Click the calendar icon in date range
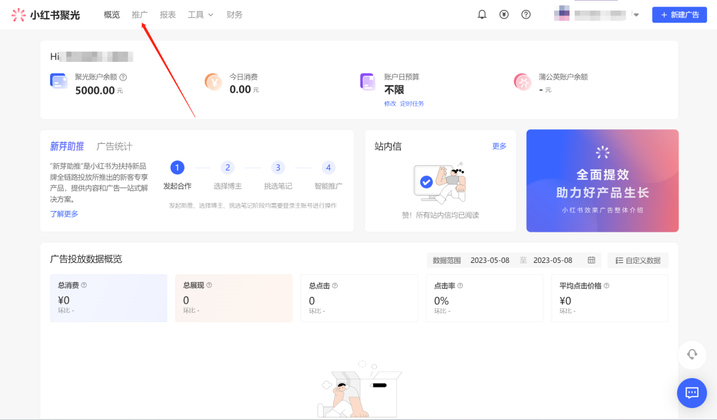 pyautogui.click(x=591, y=260)
